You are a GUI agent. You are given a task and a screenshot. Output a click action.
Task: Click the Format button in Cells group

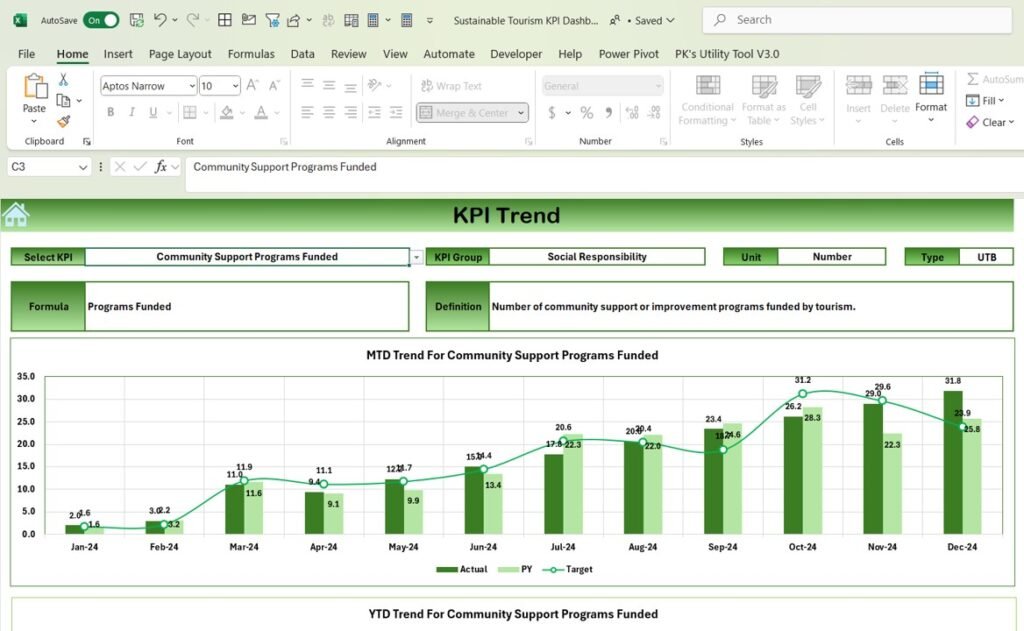[x=931, y=95]
